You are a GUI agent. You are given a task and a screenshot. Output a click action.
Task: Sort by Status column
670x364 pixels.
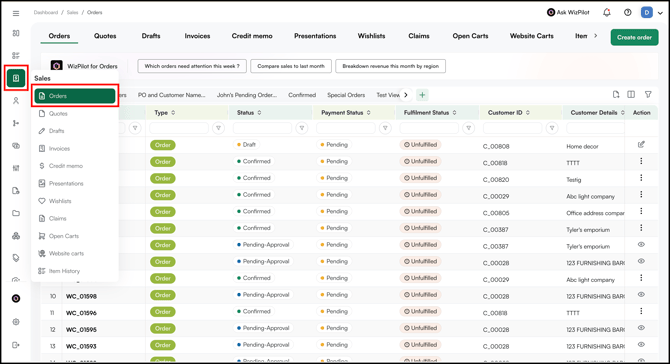[259, 113]
